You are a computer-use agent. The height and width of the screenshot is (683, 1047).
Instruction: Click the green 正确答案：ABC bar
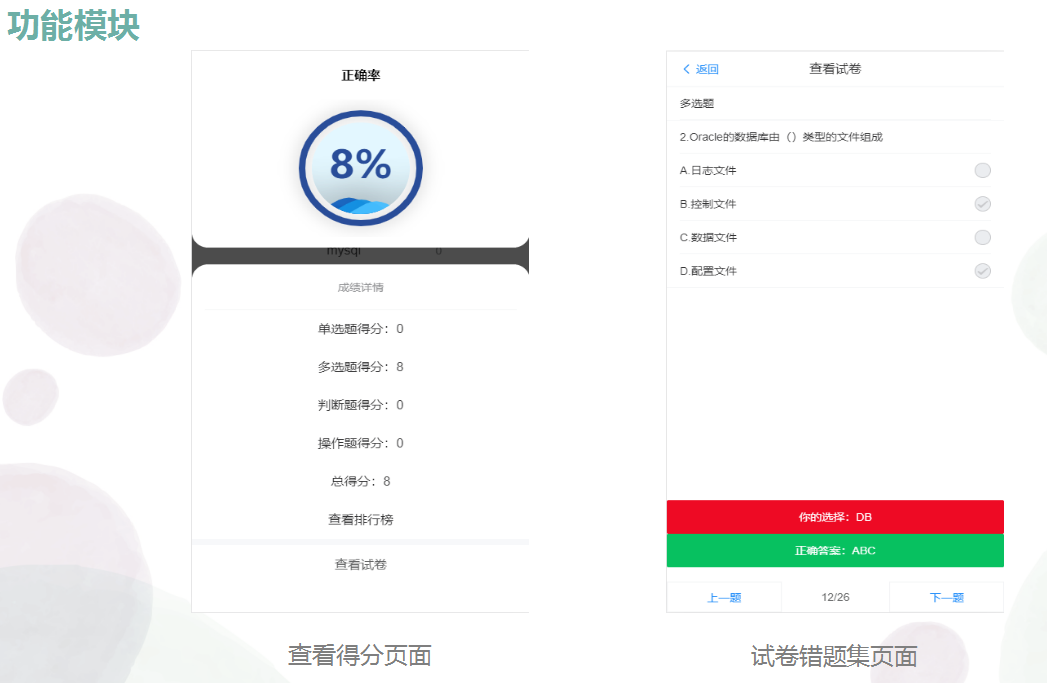point(835,551)
